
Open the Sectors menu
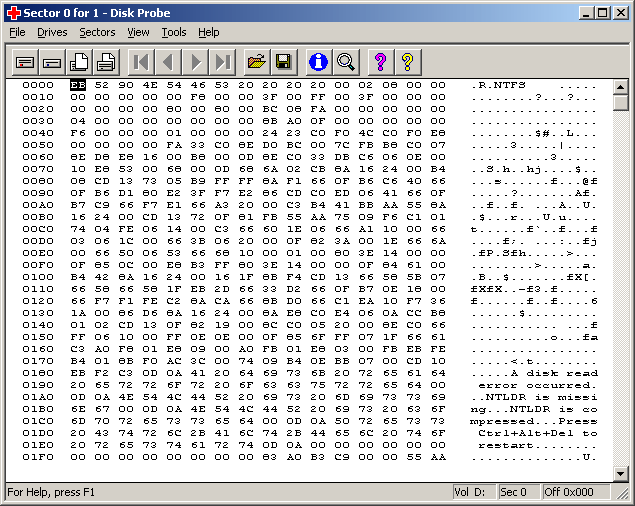pyautogui.click(x=97, y=32)
